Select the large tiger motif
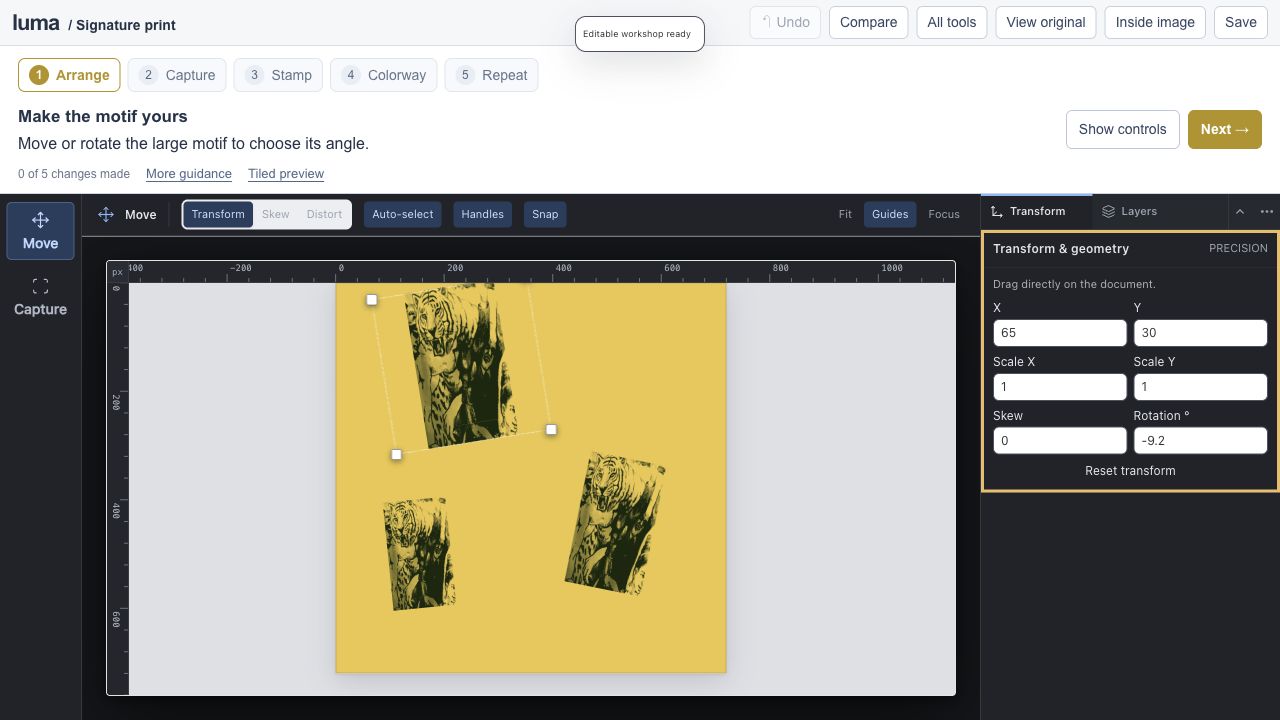Image resolution: width=1280 pixels, height=720 pixels. point(462,367)
